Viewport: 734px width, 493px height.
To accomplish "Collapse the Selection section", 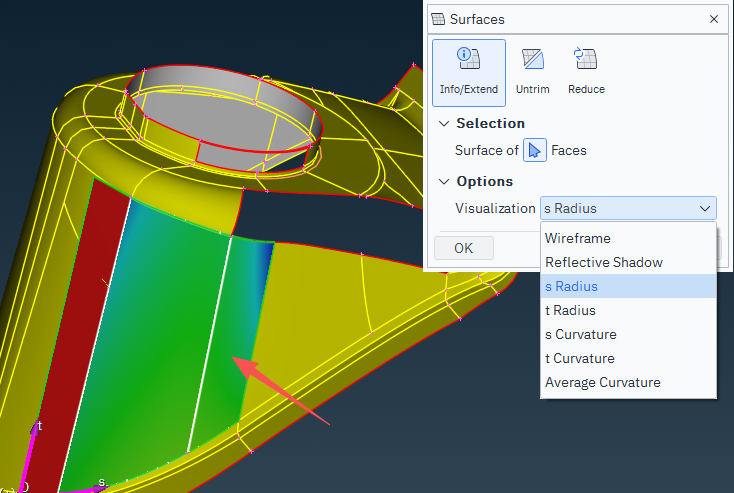I will point(444,123).
